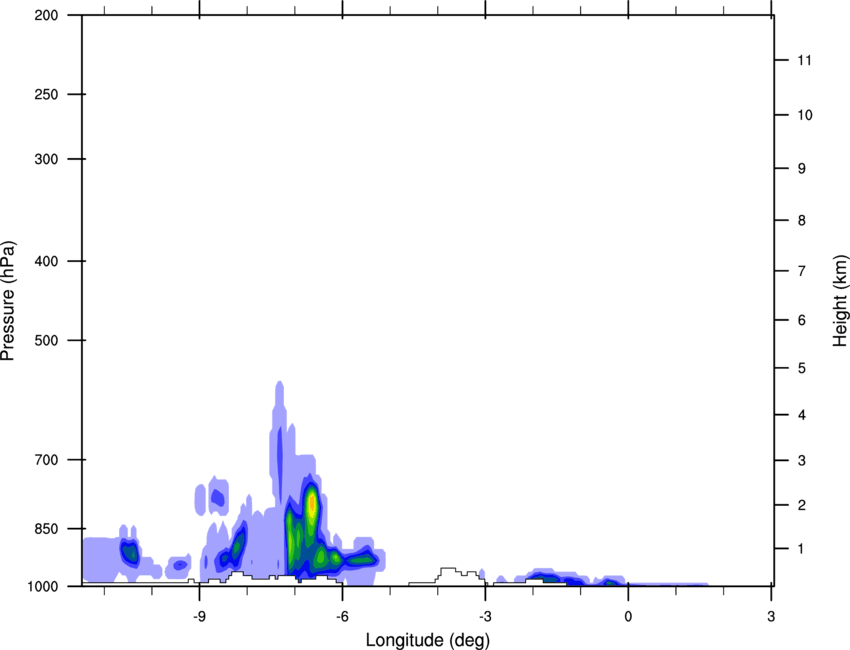Click the 200 pressure tick label
This screenshot has width=850, height=650.
coord(47,16)
